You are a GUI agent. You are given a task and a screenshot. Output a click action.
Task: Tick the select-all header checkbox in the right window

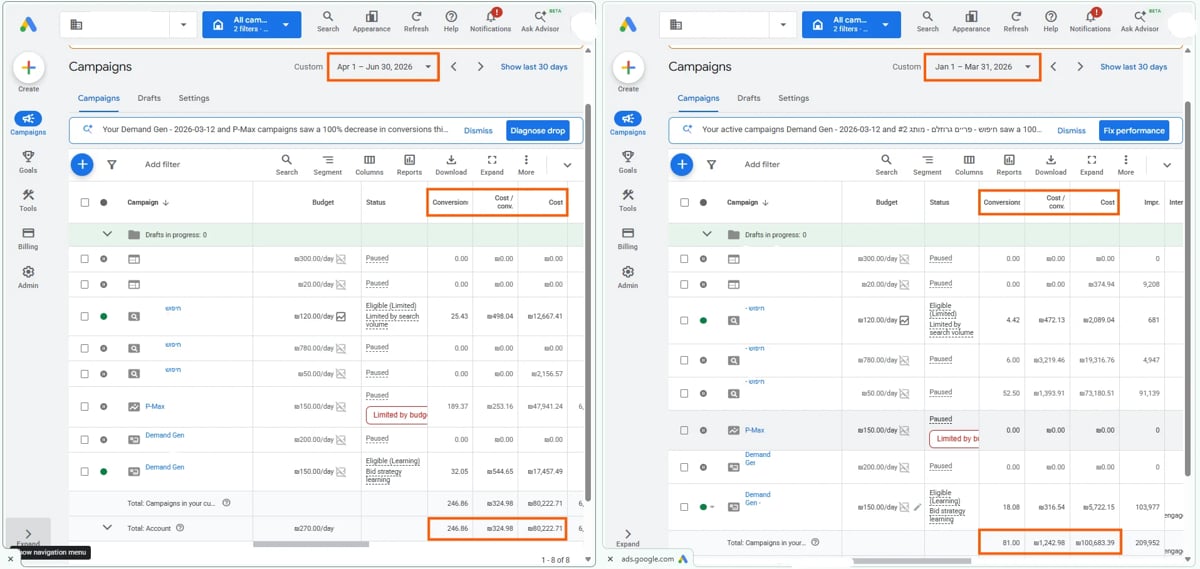point(684,202)
